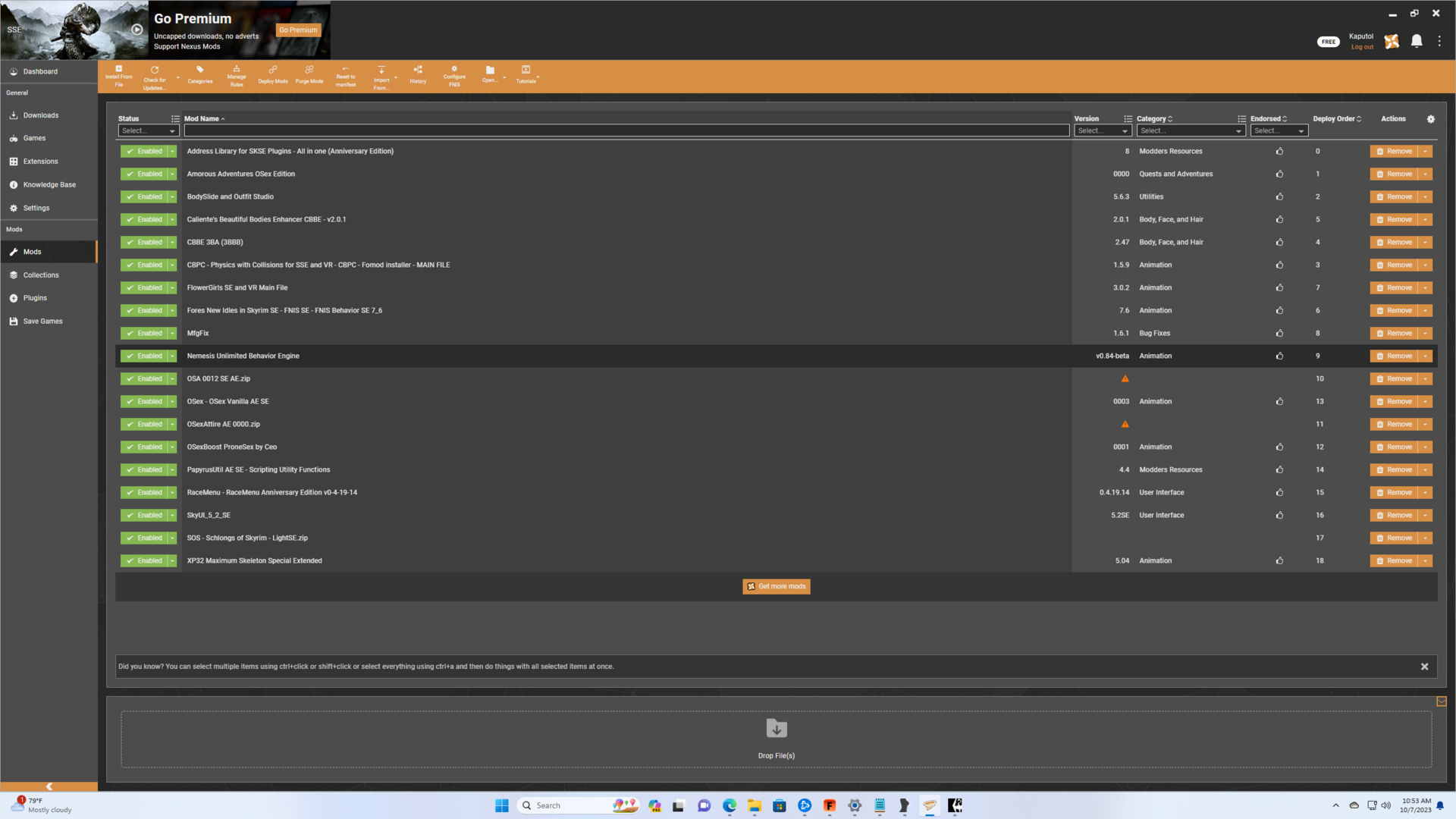Dismiss the Did you know tip

[x=1424, y=667]
